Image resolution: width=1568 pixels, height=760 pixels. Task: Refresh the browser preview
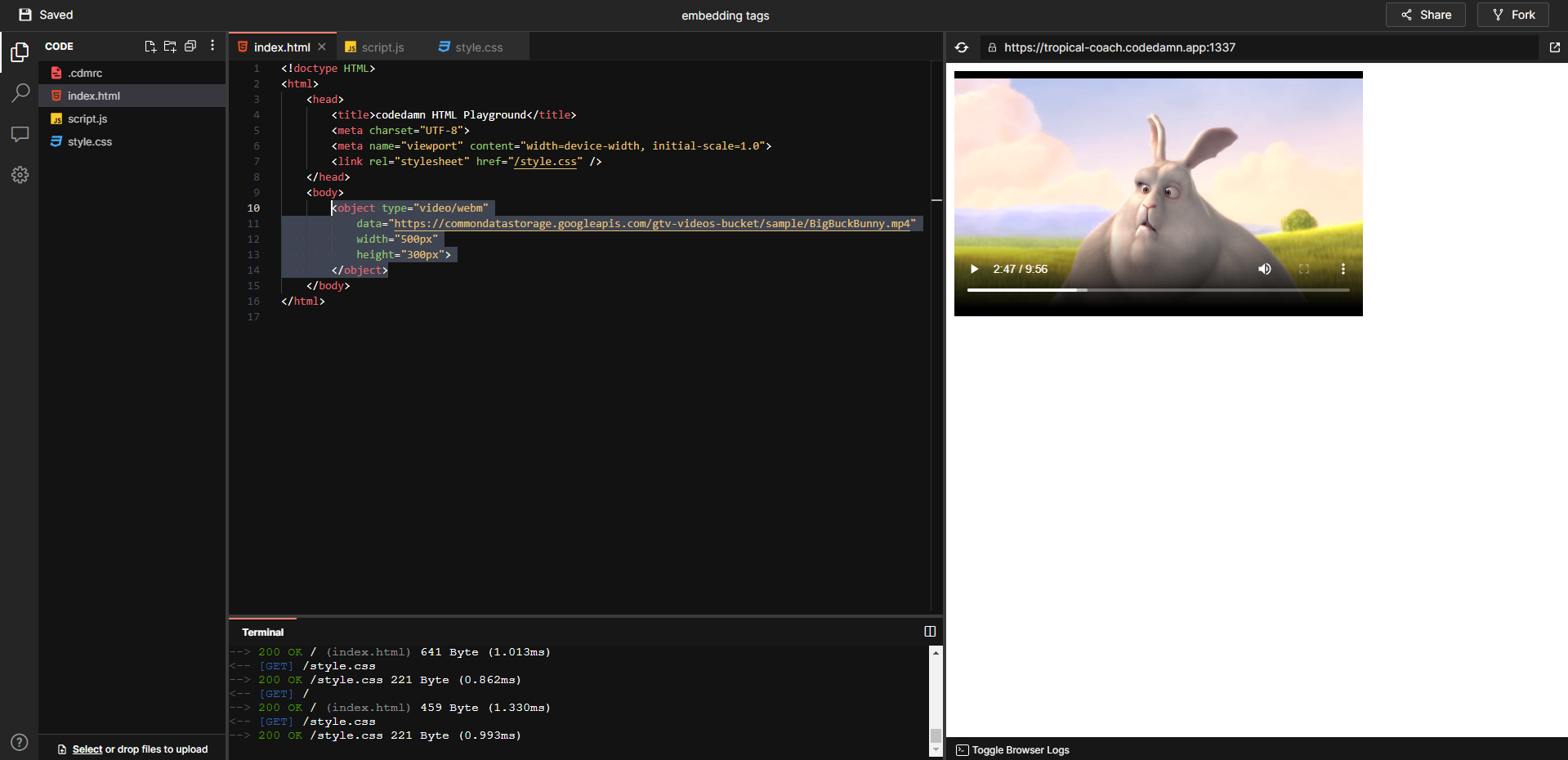[x=962, y=47]
